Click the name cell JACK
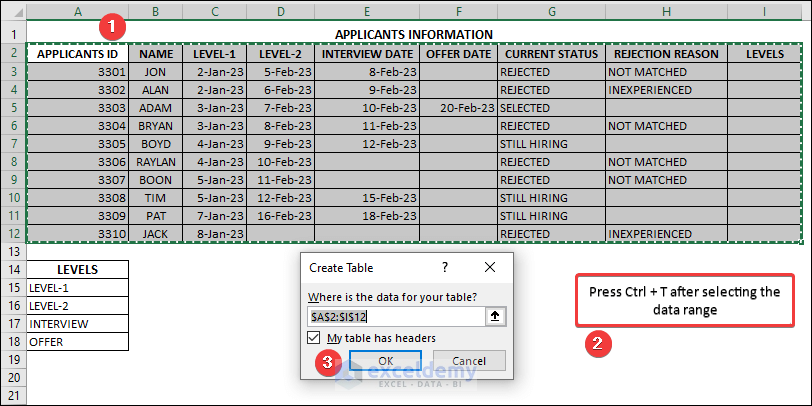Image resolution: width=812 pixels, height=406 pixels. click(x=156, y=234)
